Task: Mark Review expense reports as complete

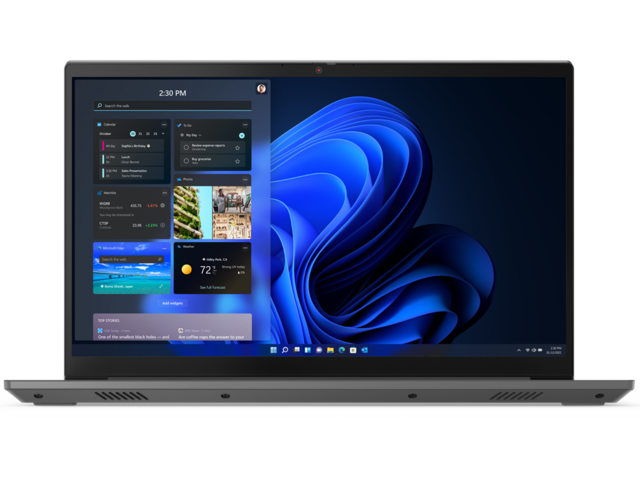Action: pos(186,145)
